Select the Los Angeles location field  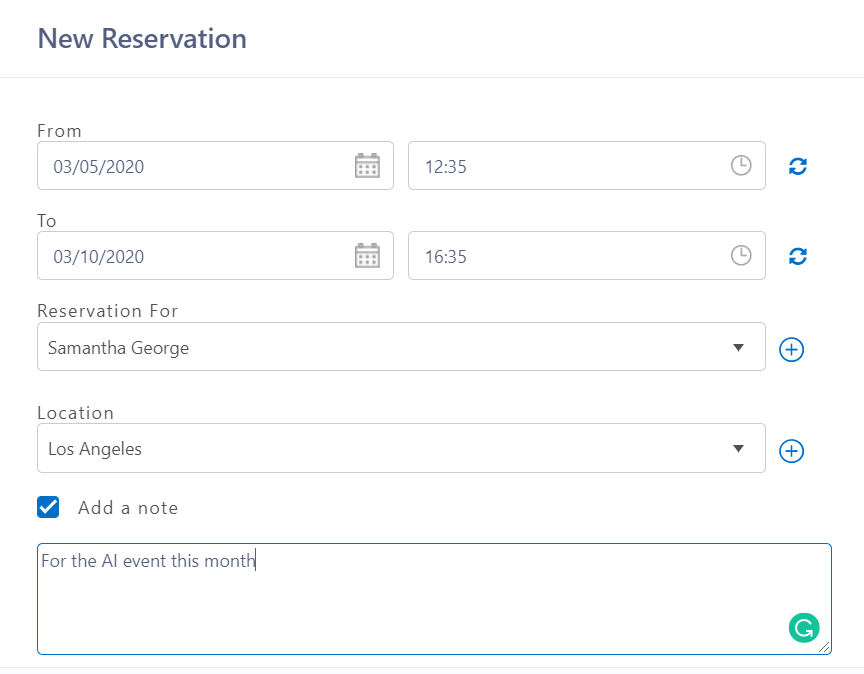(x=400, y=448)
